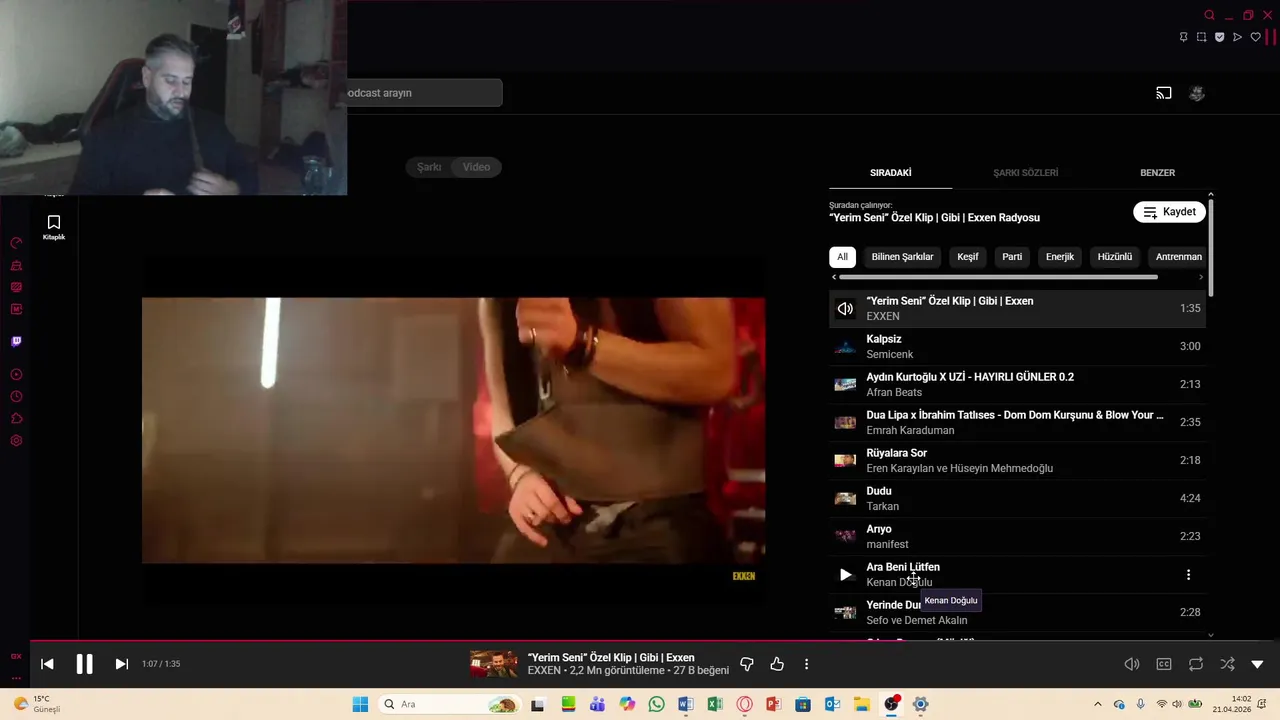Select the Antrenman filter chip
The image size is (1280, 720).
coord(1178,257)
